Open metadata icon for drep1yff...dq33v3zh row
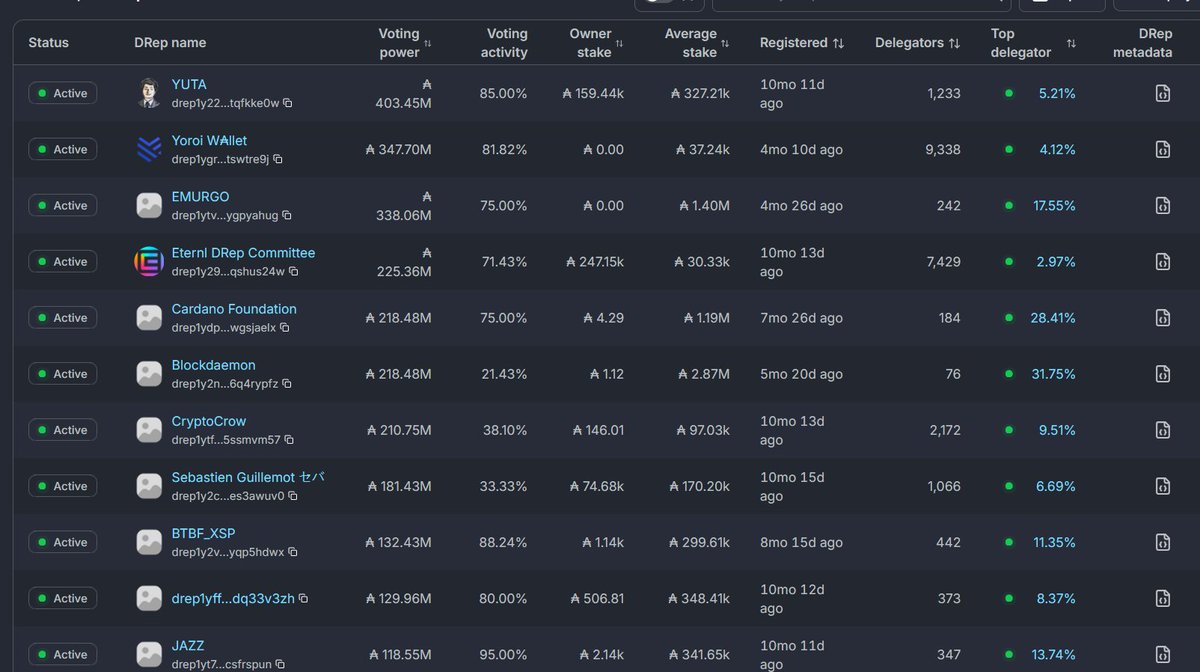 pyautogui.click(x=1162, y=598)
